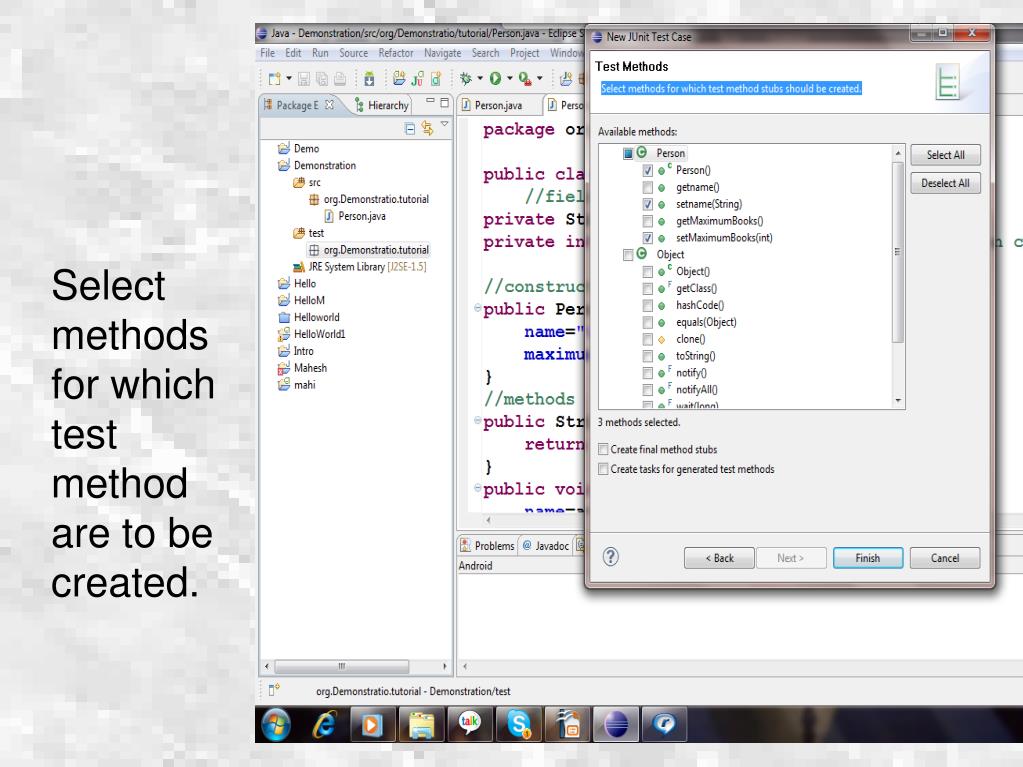Check the toString() method checkbox
The image size is (1023, 767).
647,356
